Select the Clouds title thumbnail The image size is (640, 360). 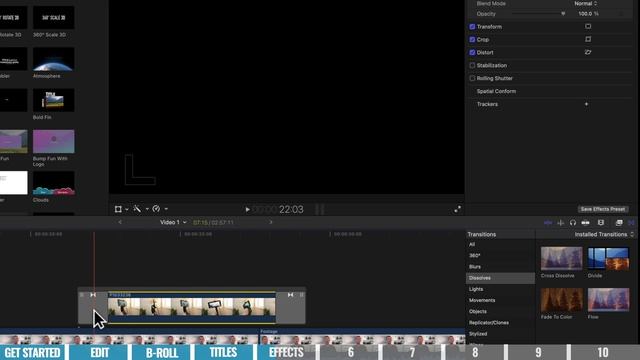coord(53,183)
